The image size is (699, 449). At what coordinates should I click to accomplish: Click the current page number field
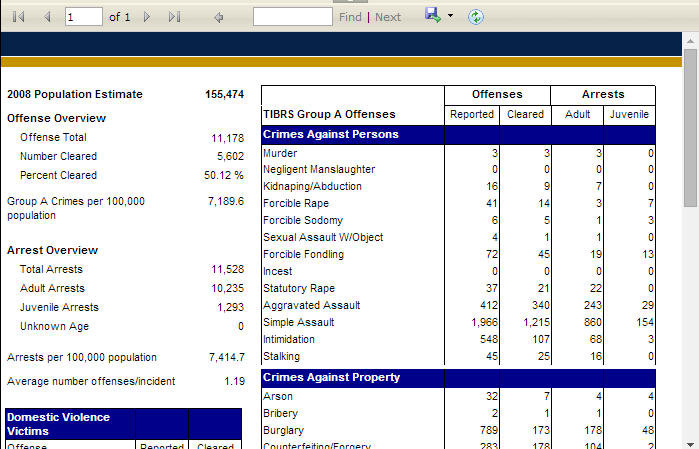(x=83, y=17)
